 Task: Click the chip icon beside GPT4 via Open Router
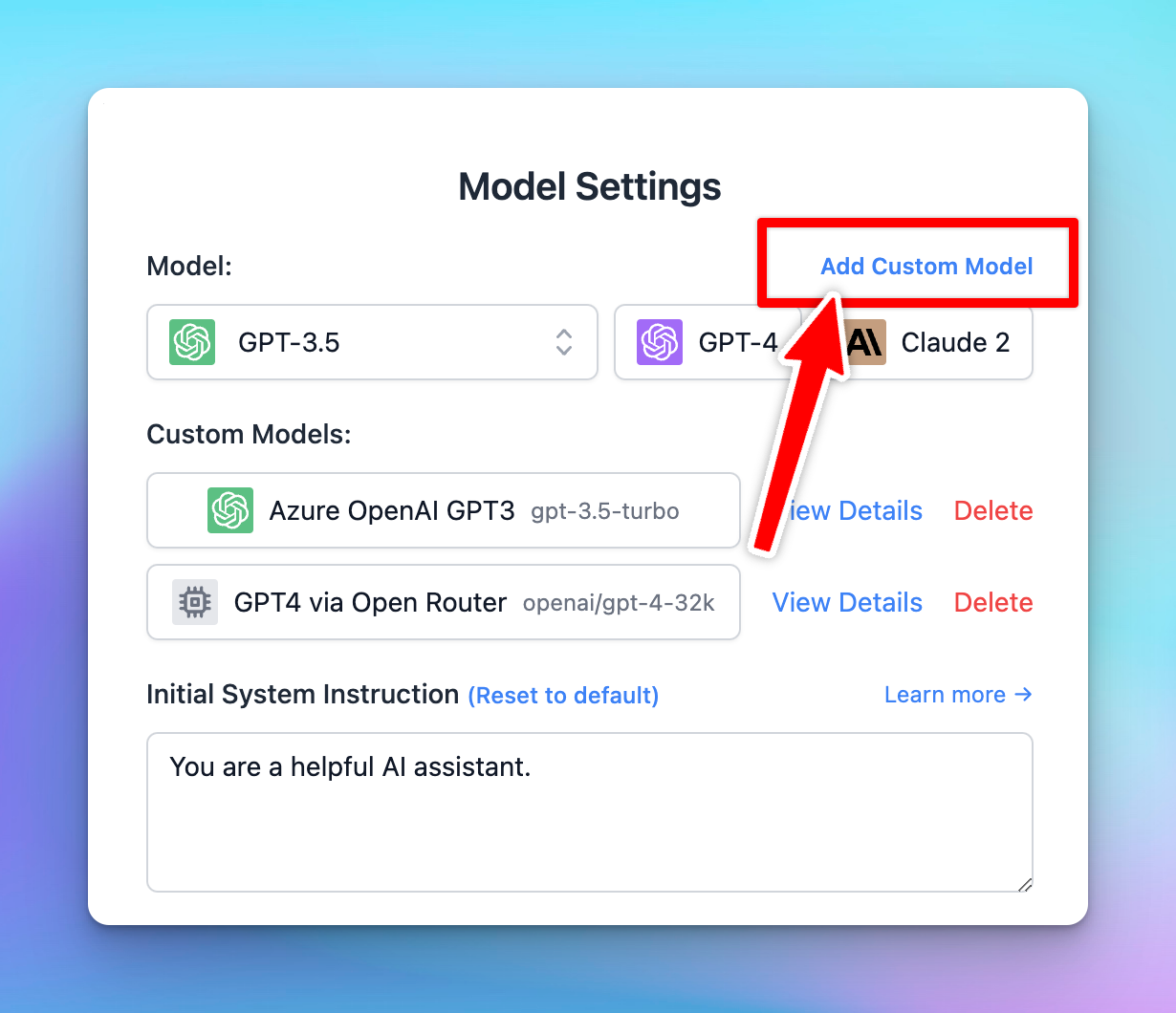click(x=195, y=602)
